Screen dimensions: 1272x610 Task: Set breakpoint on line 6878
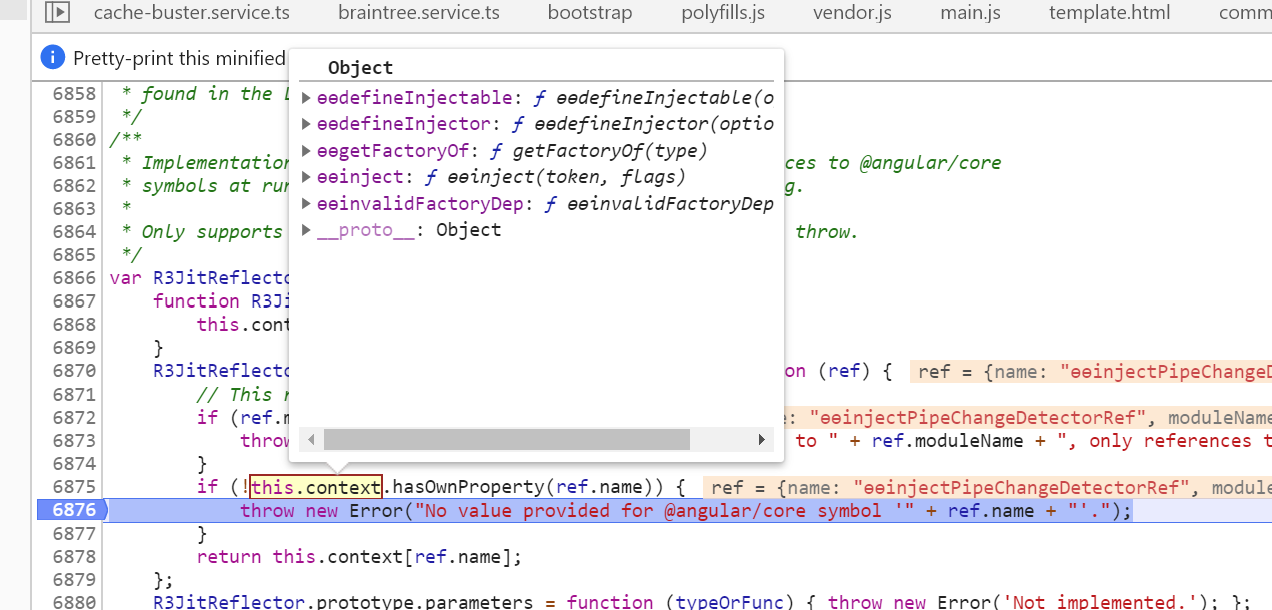[x=74, y=557]
